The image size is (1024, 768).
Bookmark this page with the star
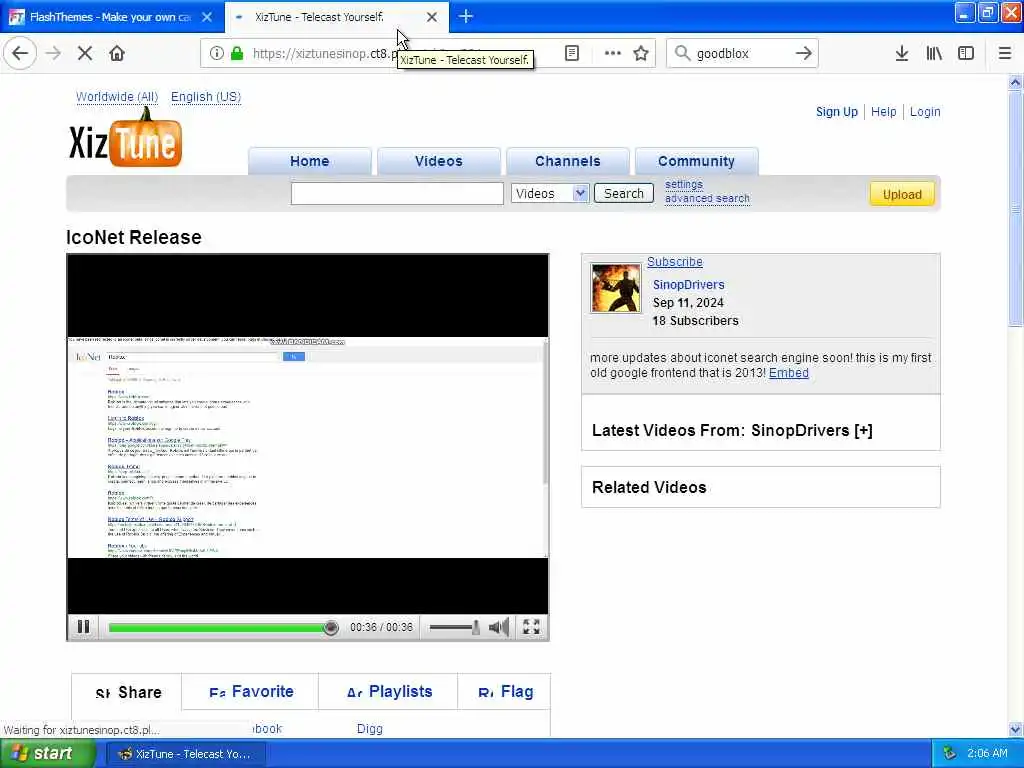tap(641, 54)
